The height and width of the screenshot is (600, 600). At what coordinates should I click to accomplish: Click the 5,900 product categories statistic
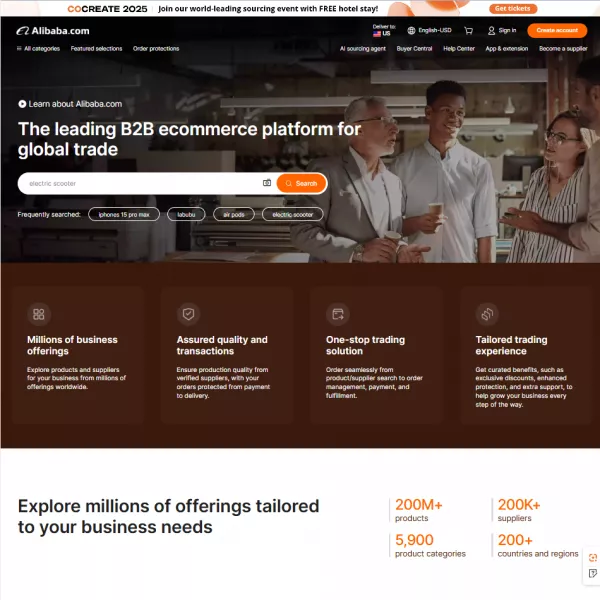[430, 545]
